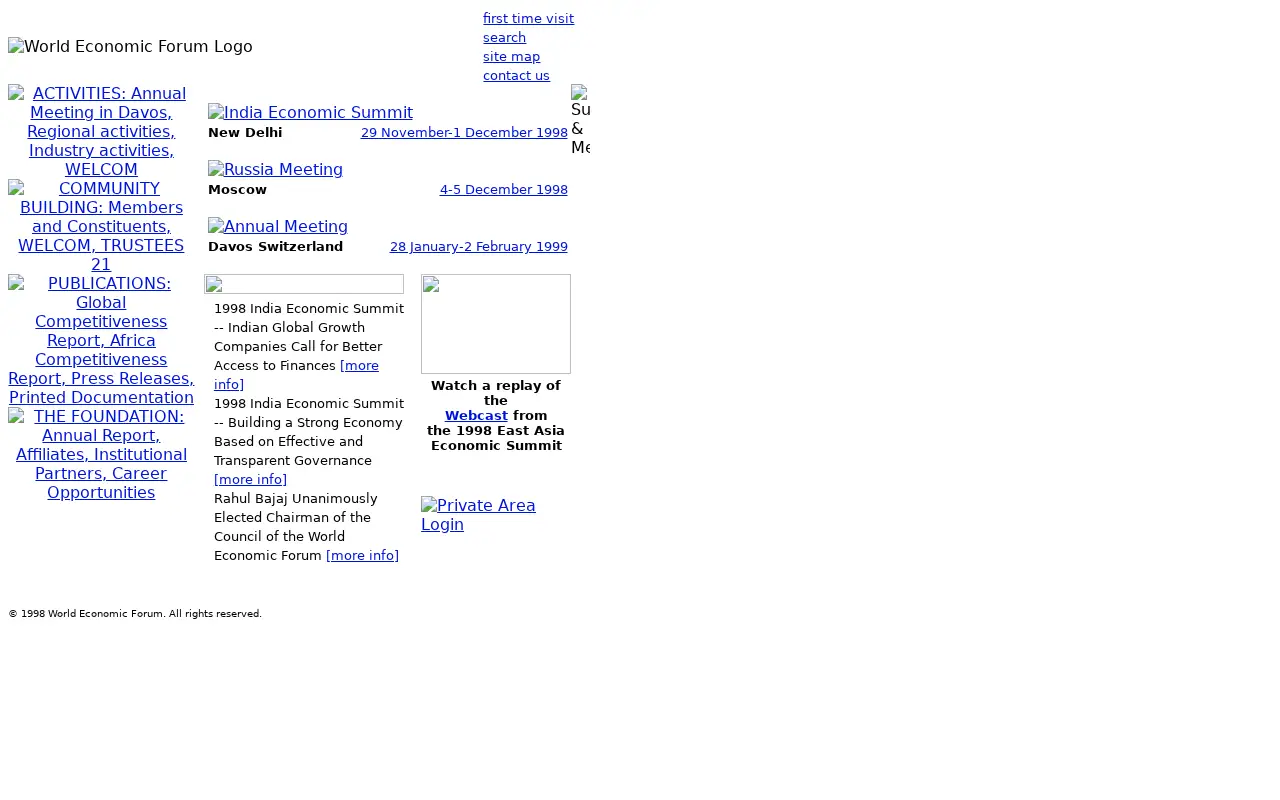Go to the site map

pyautogui.click(x=511, y=57)
